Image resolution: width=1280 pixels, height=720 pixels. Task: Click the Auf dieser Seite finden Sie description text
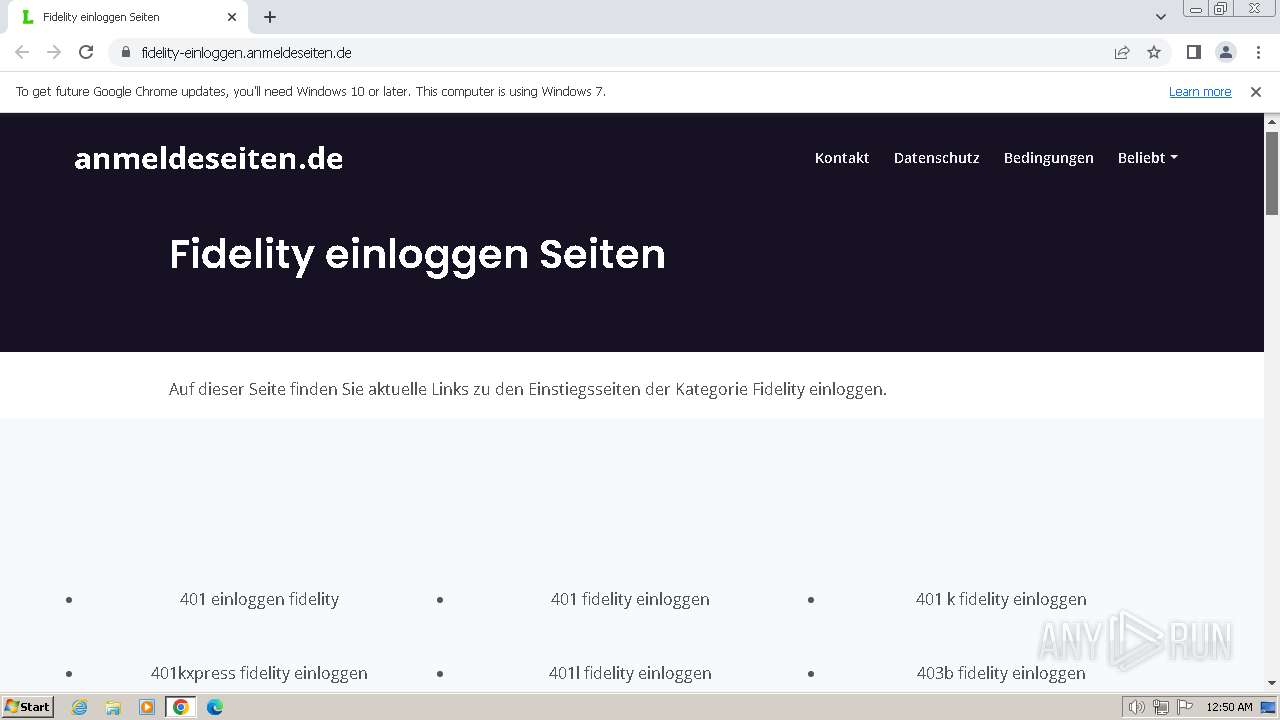(x=528, y=389)
